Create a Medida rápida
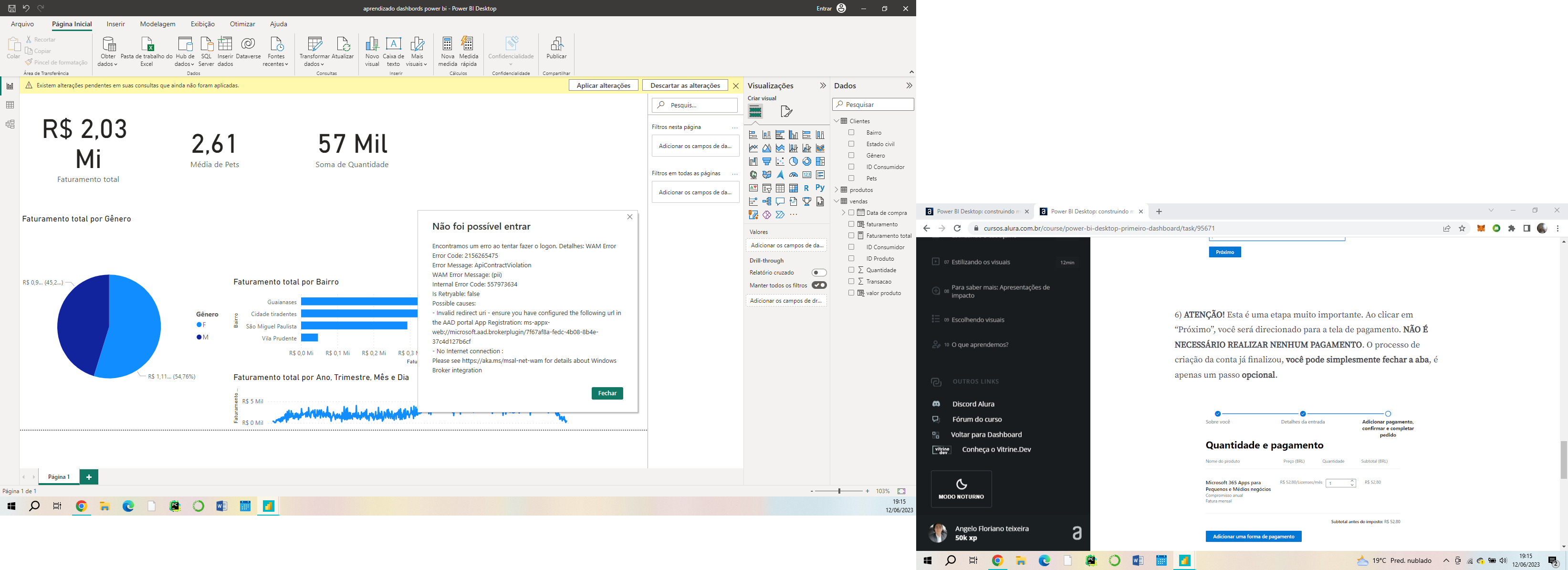The image size is (1568, 570). (469, 51)
